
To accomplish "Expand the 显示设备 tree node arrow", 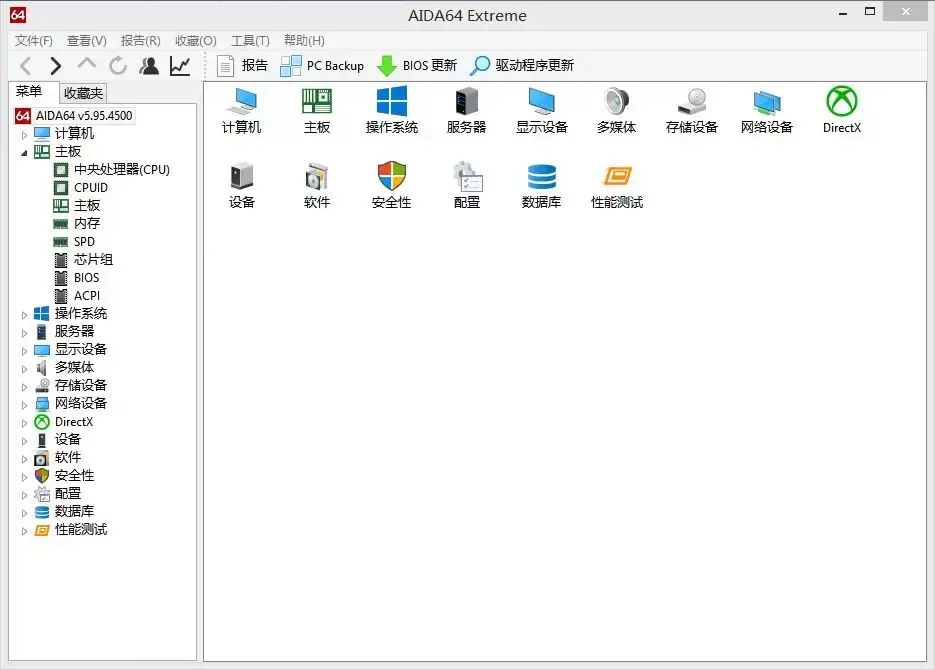I will [x=24, y=350].
